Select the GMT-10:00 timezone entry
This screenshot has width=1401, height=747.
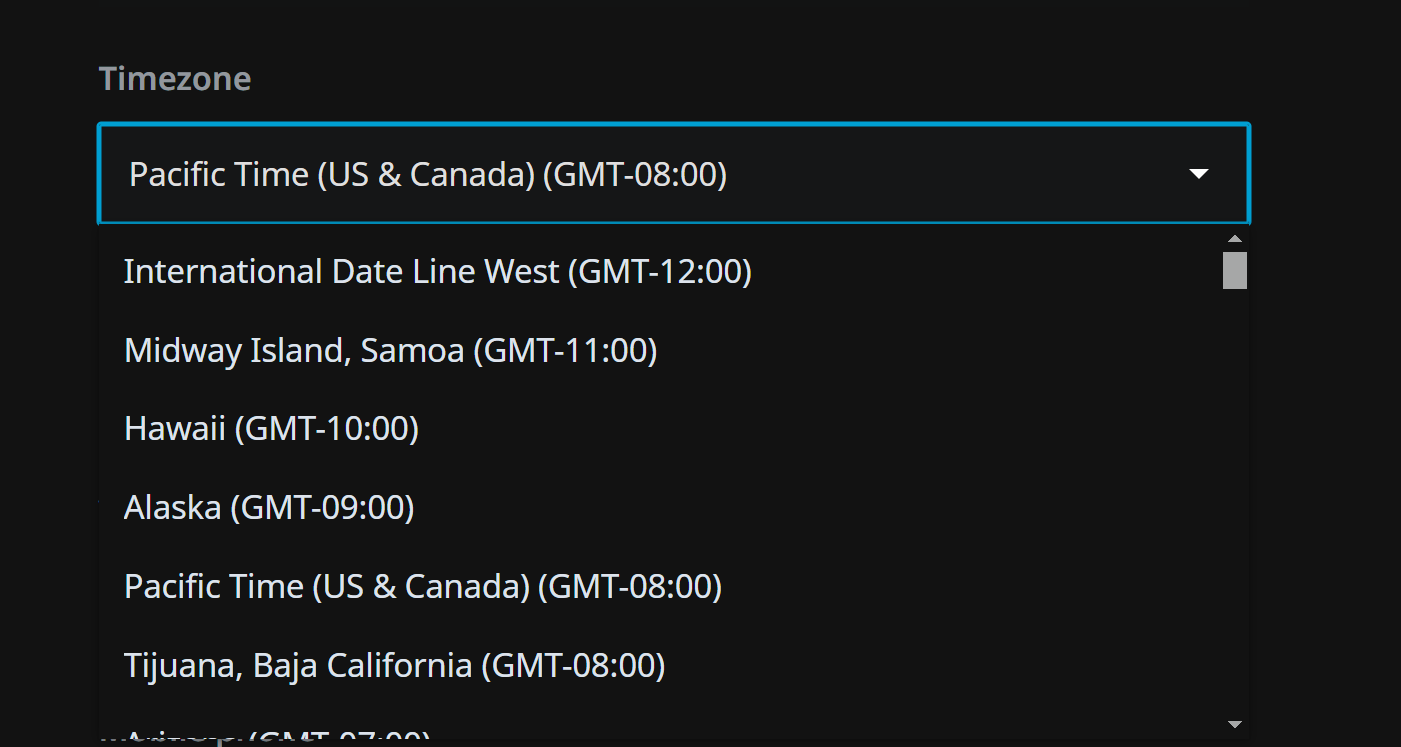pos(271,429)
